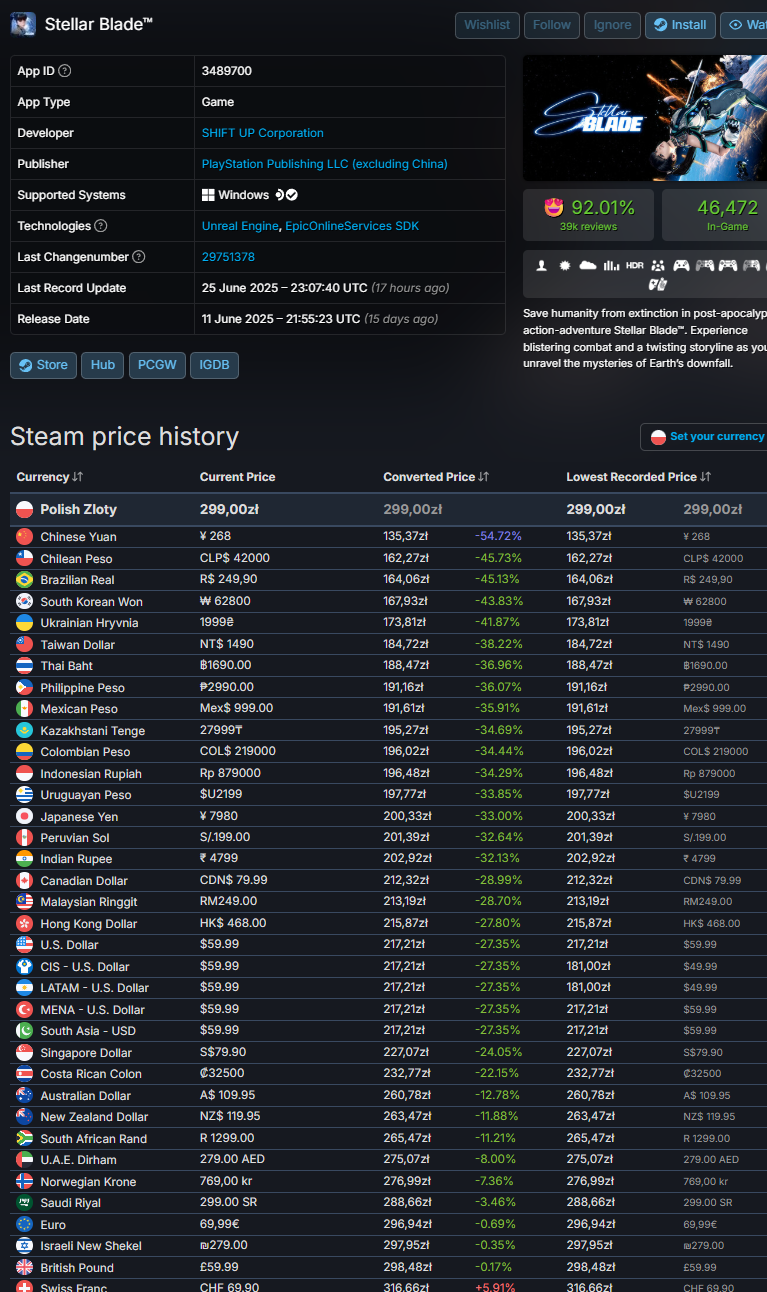Click the 92.01% review score box

point(588,215)
